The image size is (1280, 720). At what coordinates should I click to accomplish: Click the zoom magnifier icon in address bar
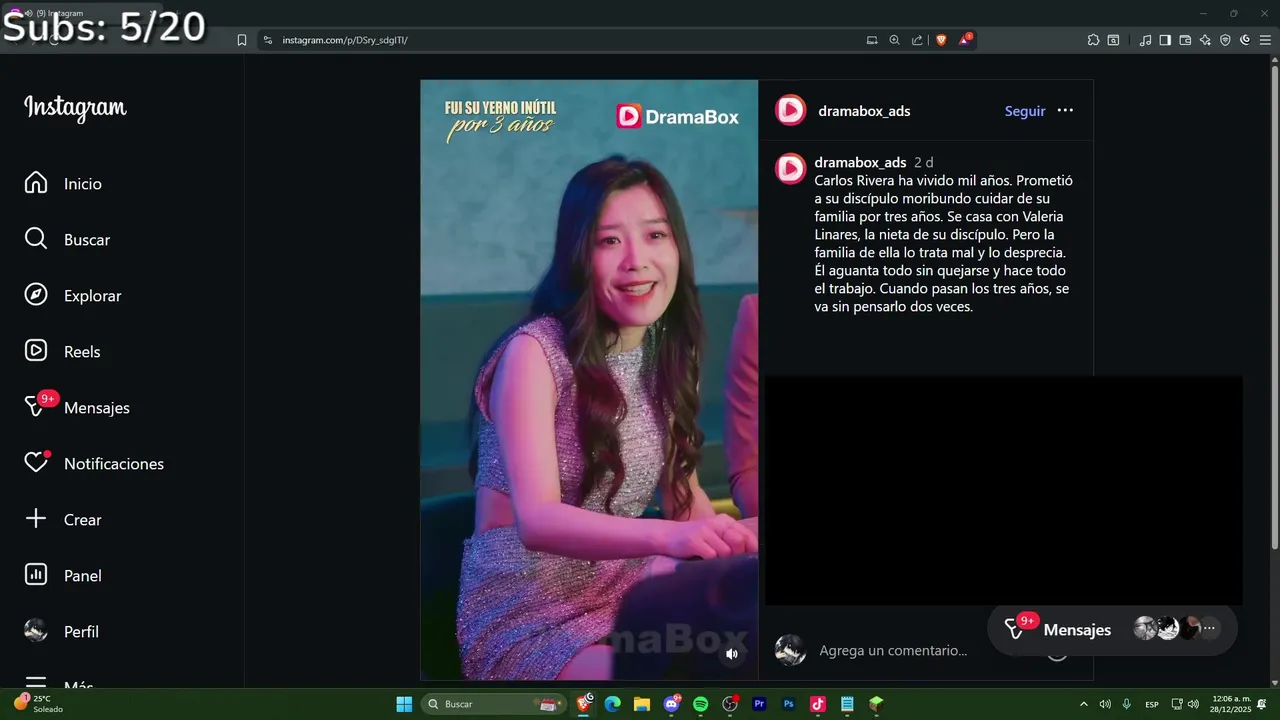pyautogui.click(x=895, y=40)
